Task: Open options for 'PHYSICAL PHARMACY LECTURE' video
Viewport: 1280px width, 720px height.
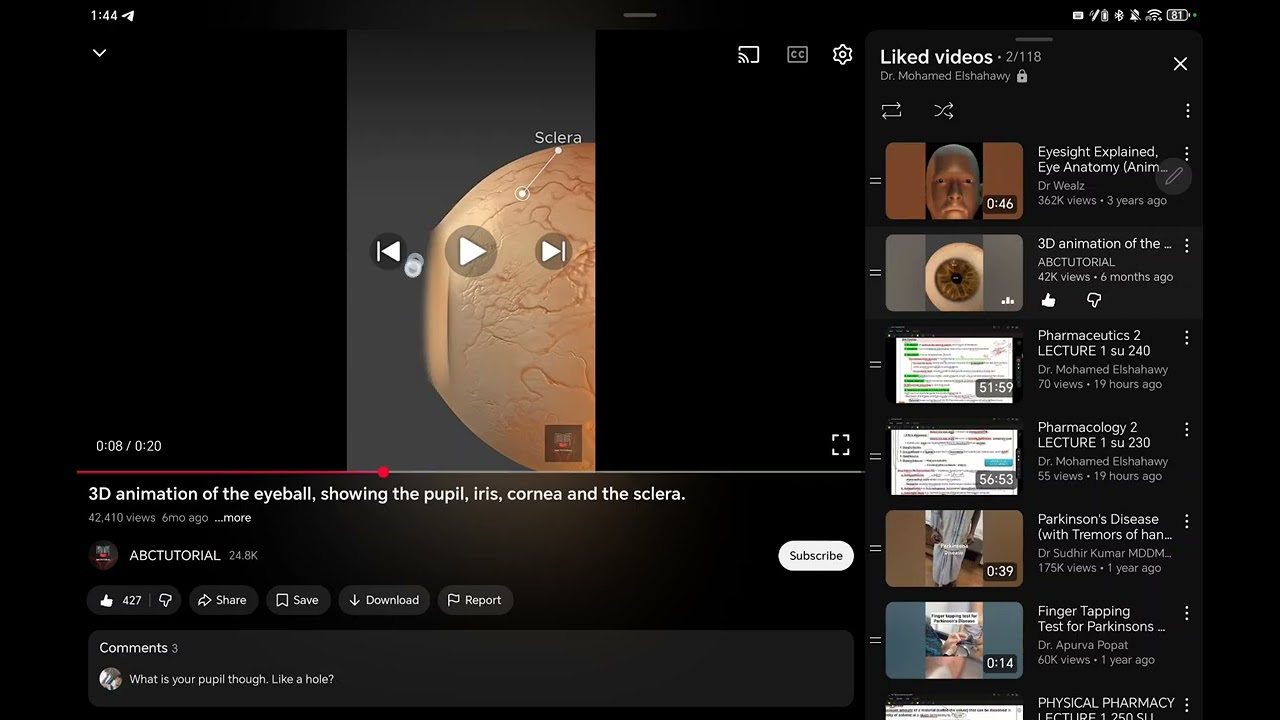Action: click(1187, 704)
